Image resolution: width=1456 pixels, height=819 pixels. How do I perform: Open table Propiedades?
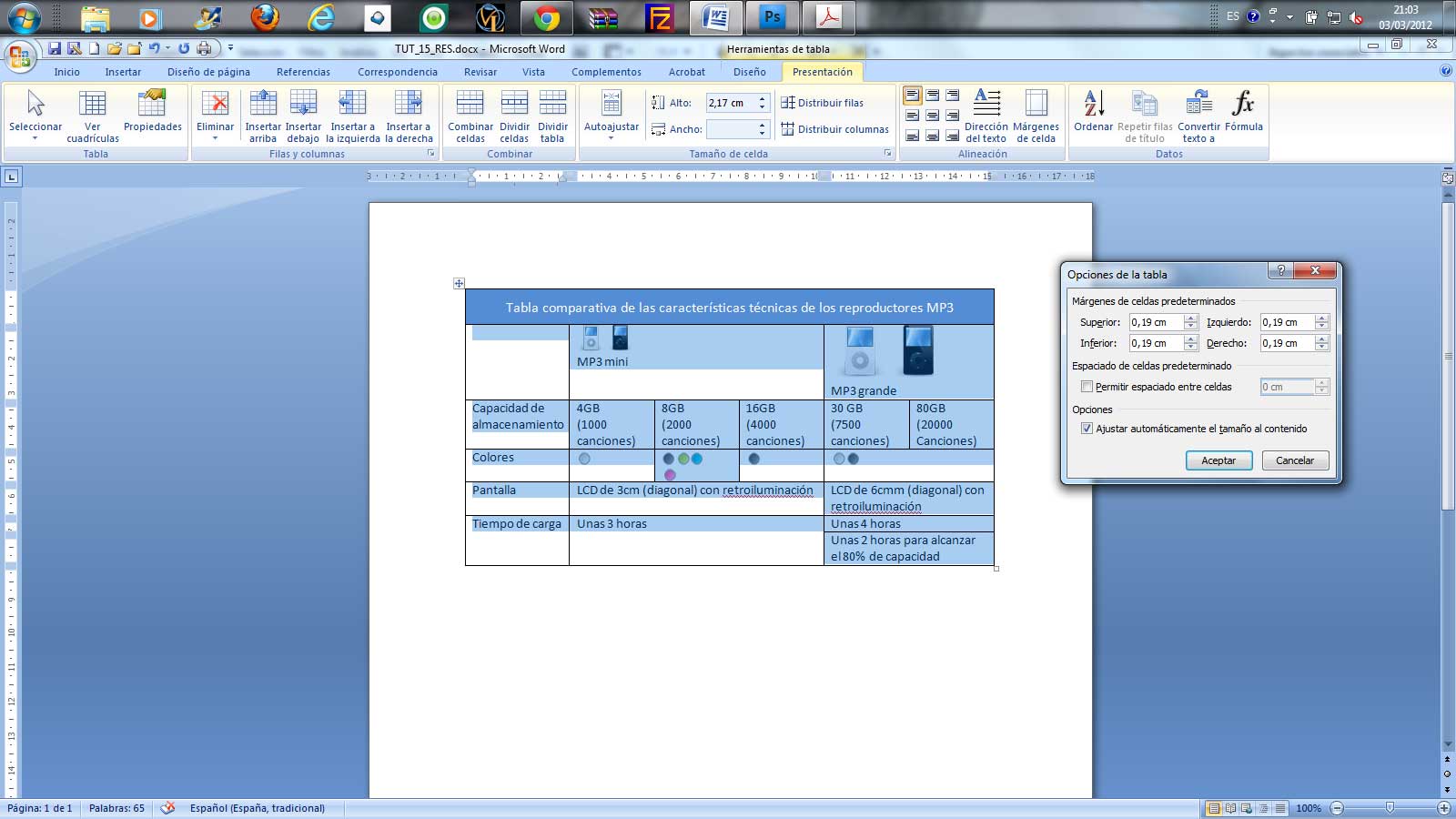pos(151,114)
